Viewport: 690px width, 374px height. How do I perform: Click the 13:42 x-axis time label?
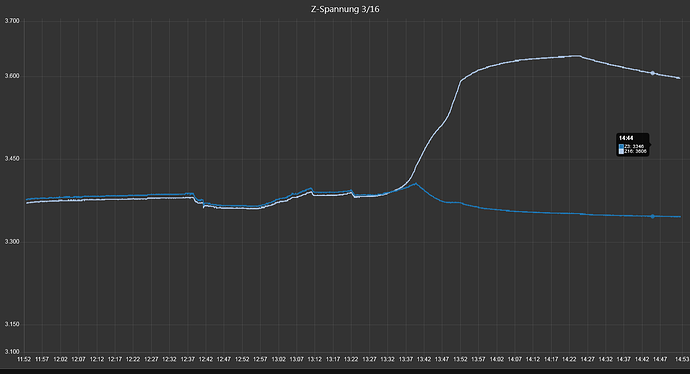(x=424, y=359)
